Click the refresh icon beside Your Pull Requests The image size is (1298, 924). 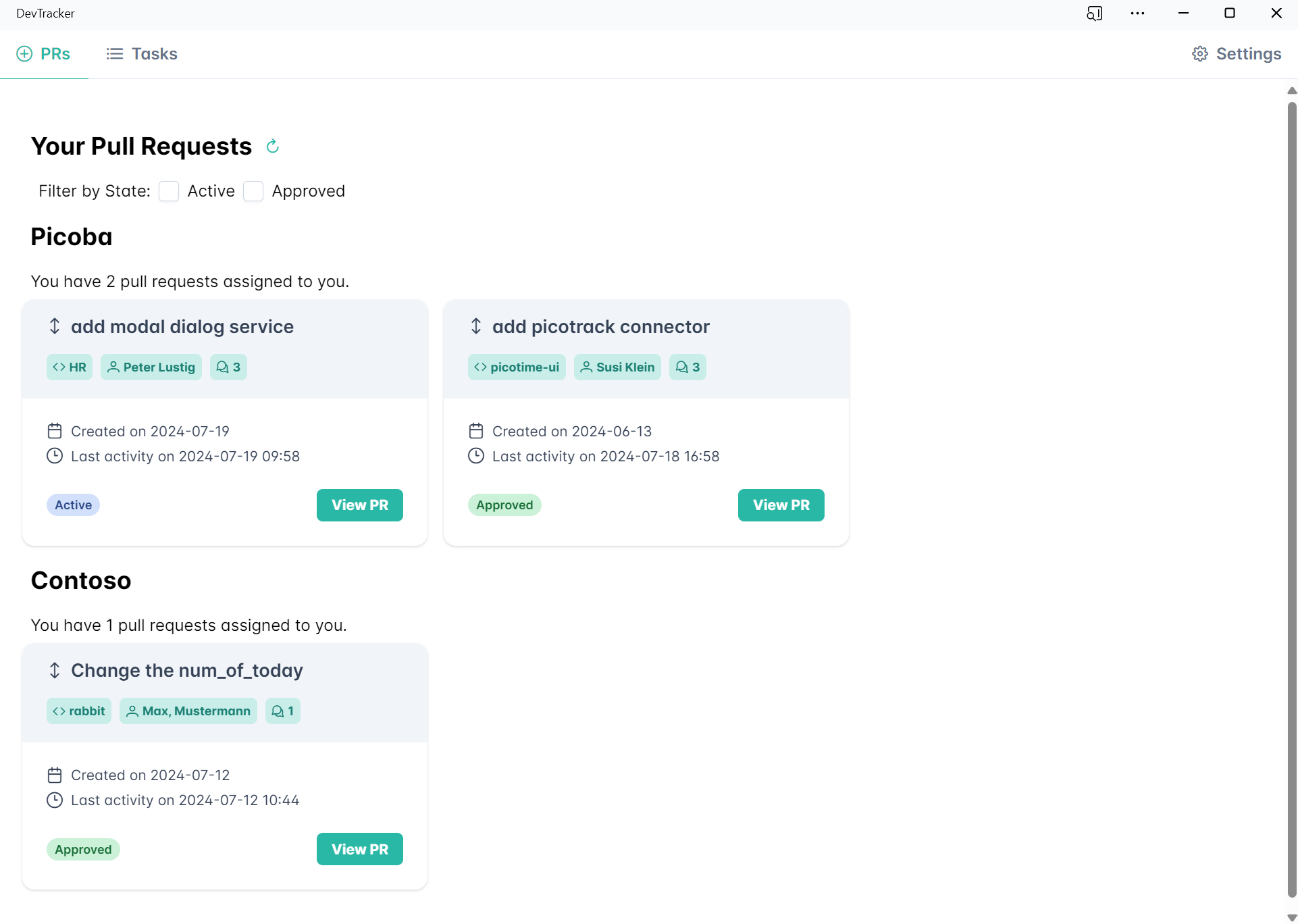272,146
